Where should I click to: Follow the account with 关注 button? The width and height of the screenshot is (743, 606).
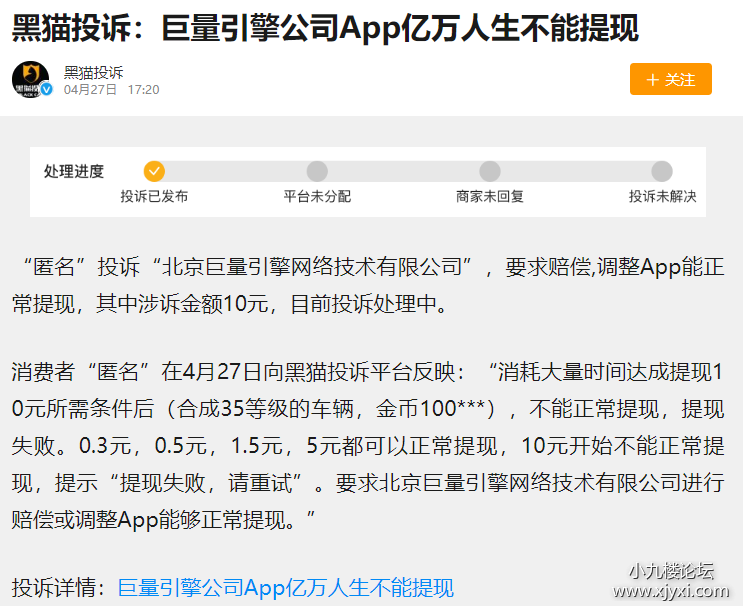tap(671, 79)
